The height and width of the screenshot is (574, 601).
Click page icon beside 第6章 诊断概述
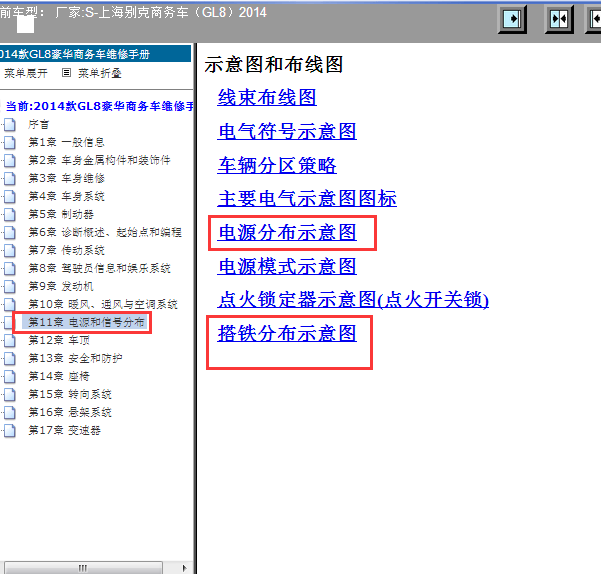coord(10,233)
